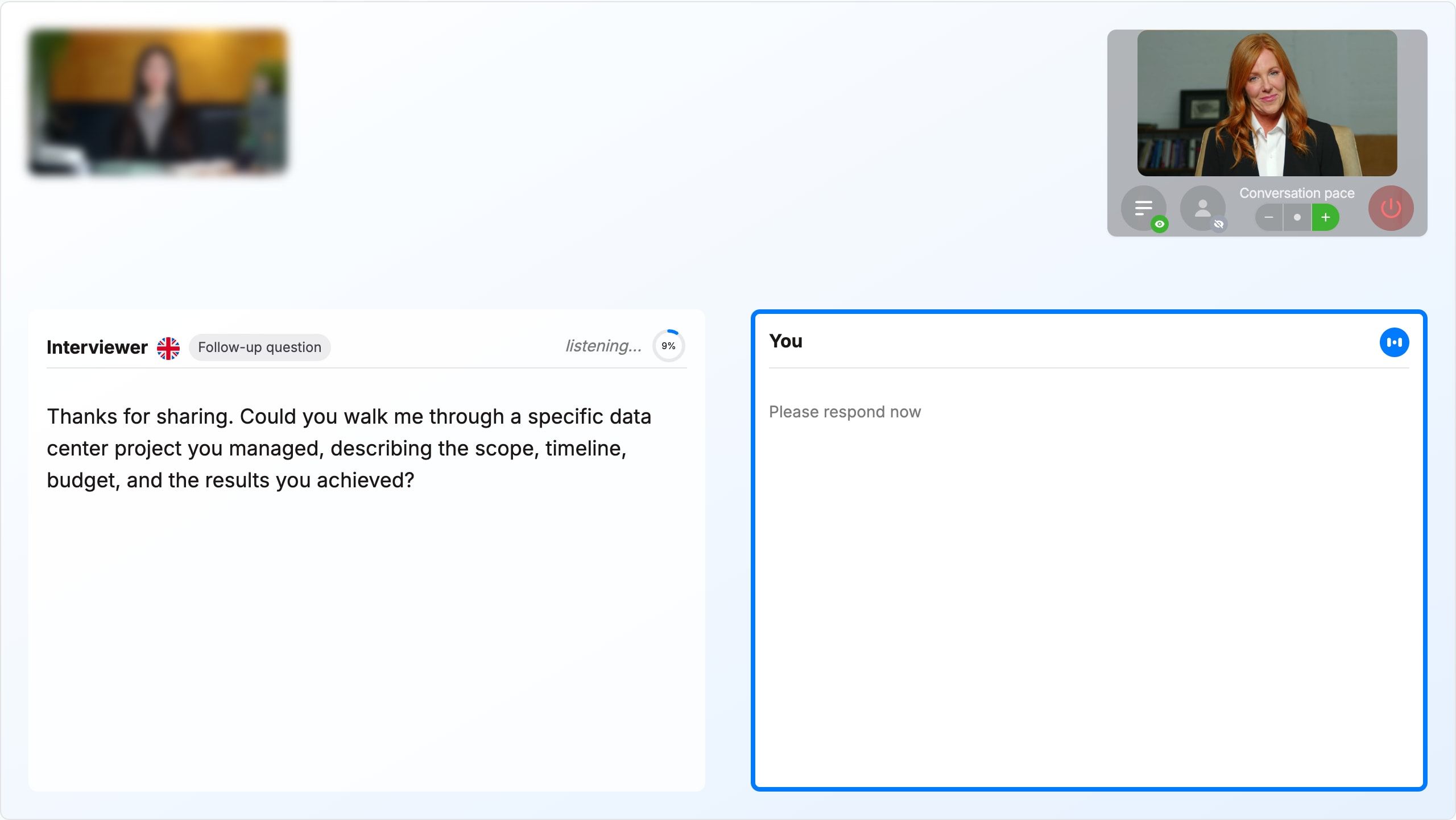Viewport: 1456px width, 820px height.
Task: Decrease conversation pace with the minus button
Action: 1268,218
